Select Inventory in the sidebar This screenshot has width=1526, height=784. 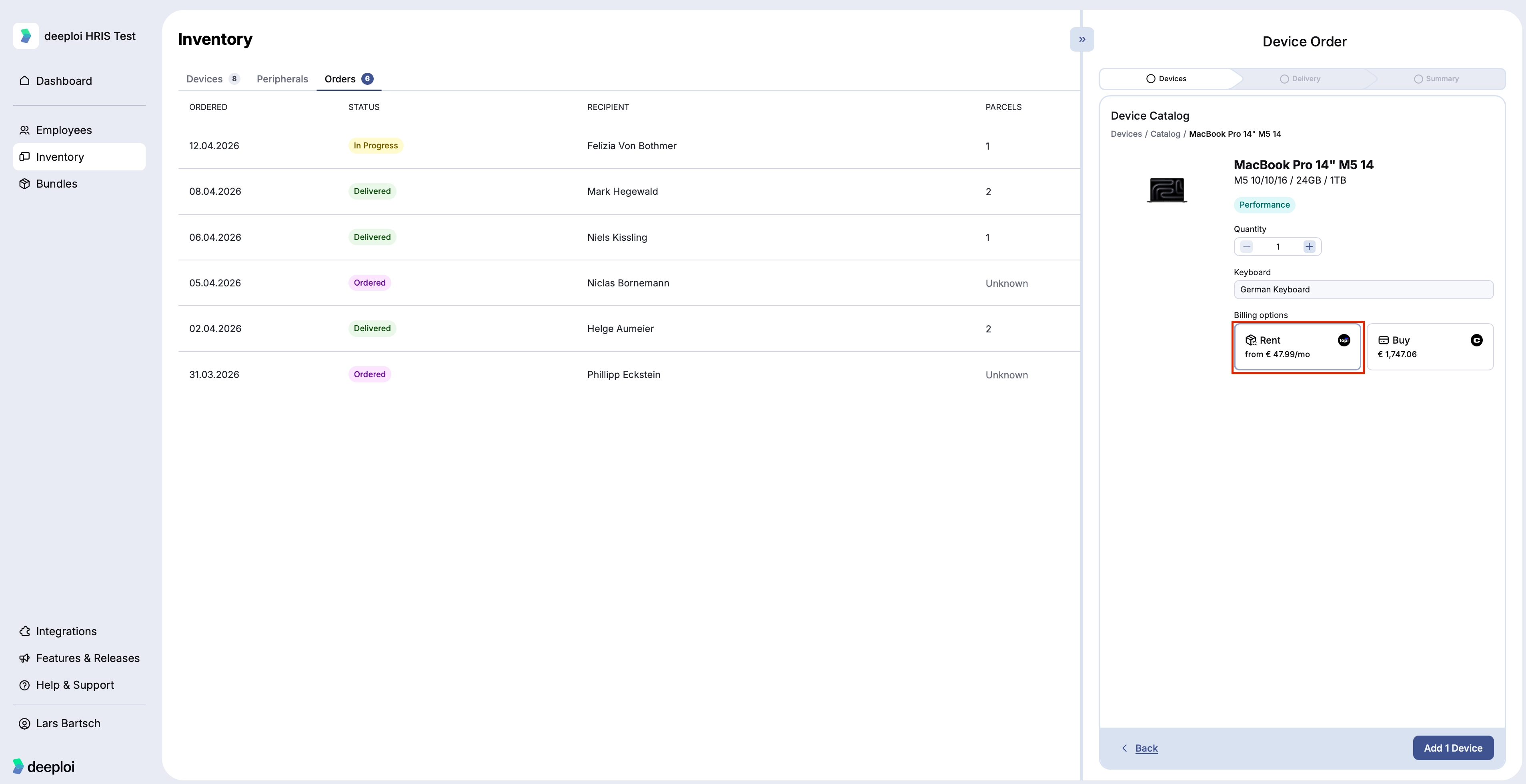point(79,157)
